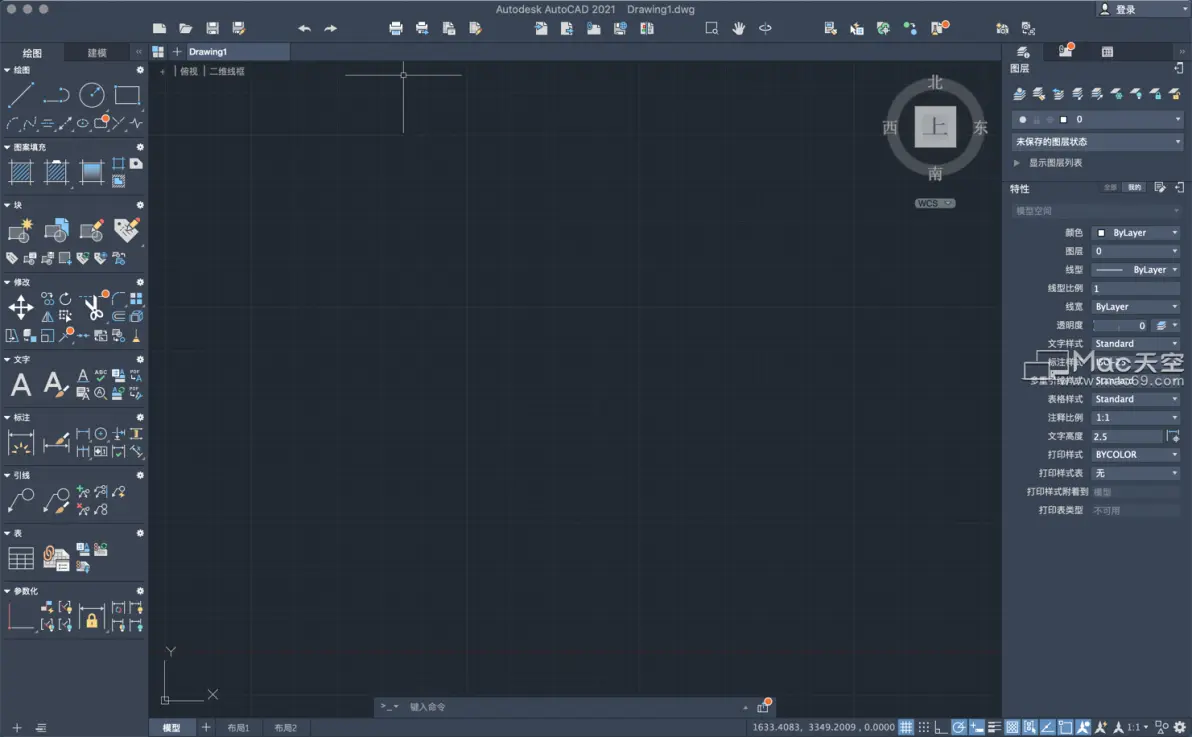Viewport: 1192px width, 737px height.
Task: Open the WCS coordinate system dropdown
Action: 934,203
